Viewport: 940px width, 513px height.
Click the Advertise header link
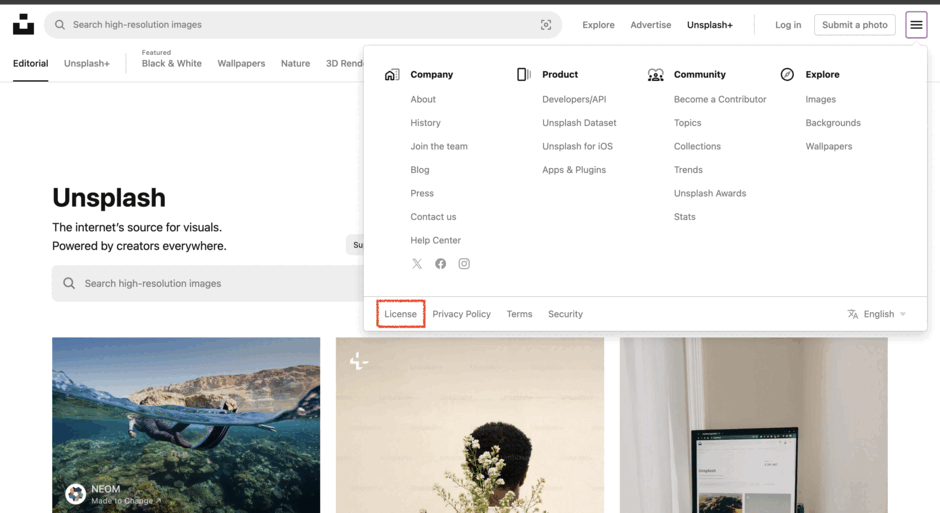[x=650, y=25]
